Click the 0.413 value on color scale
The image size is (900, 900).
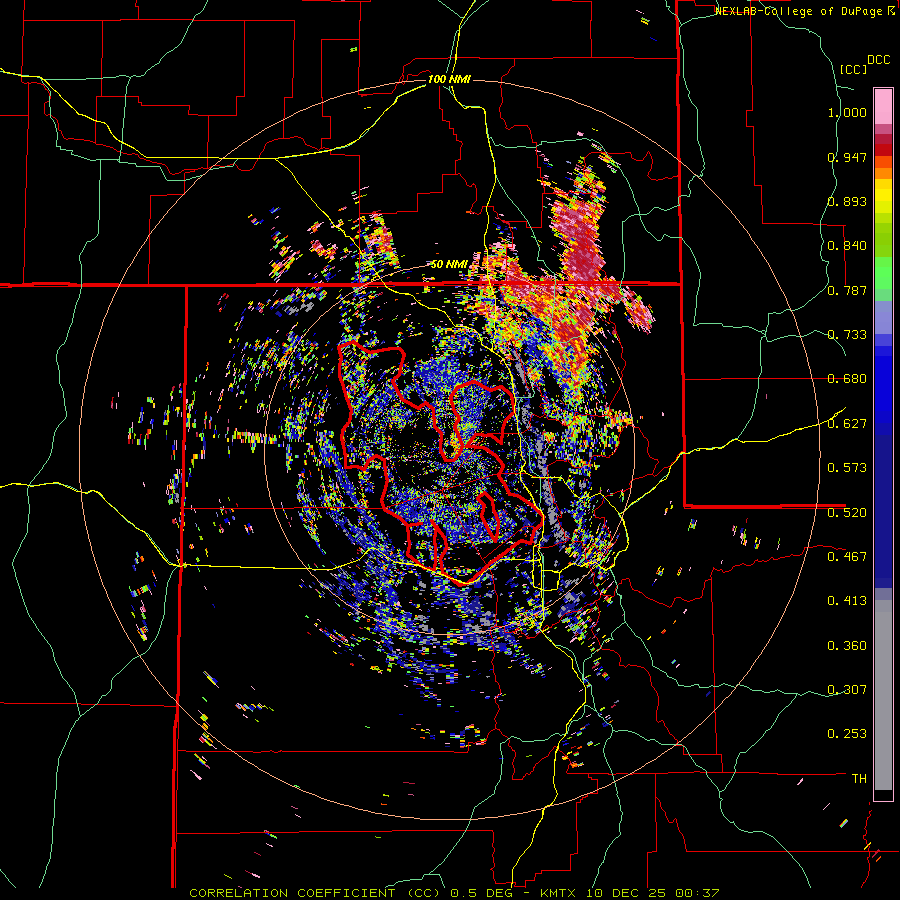click(x=847, y=601)
